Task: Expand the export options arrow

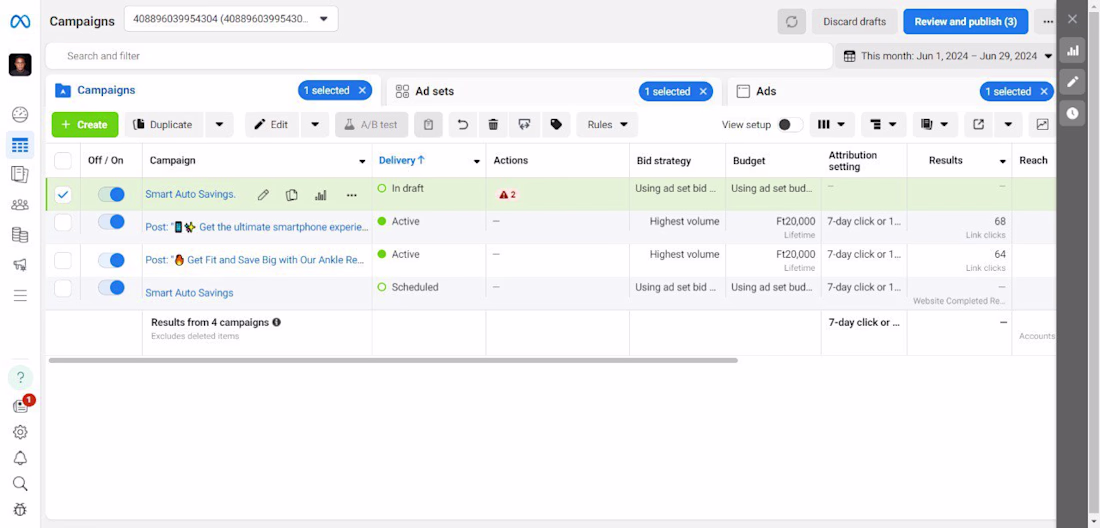Action: pos(1008,125)
